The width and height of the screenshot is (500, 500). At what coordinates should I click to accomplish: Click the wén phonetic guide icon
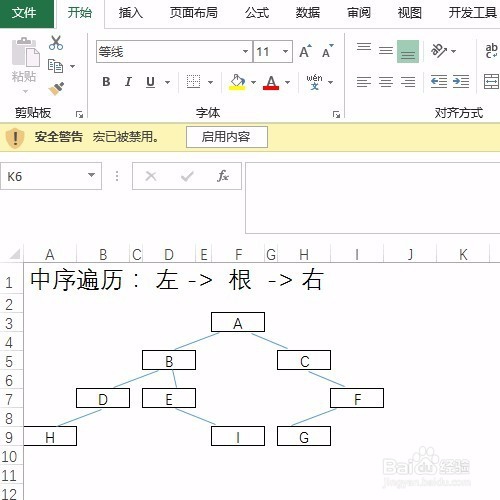[x=314, y=82]
